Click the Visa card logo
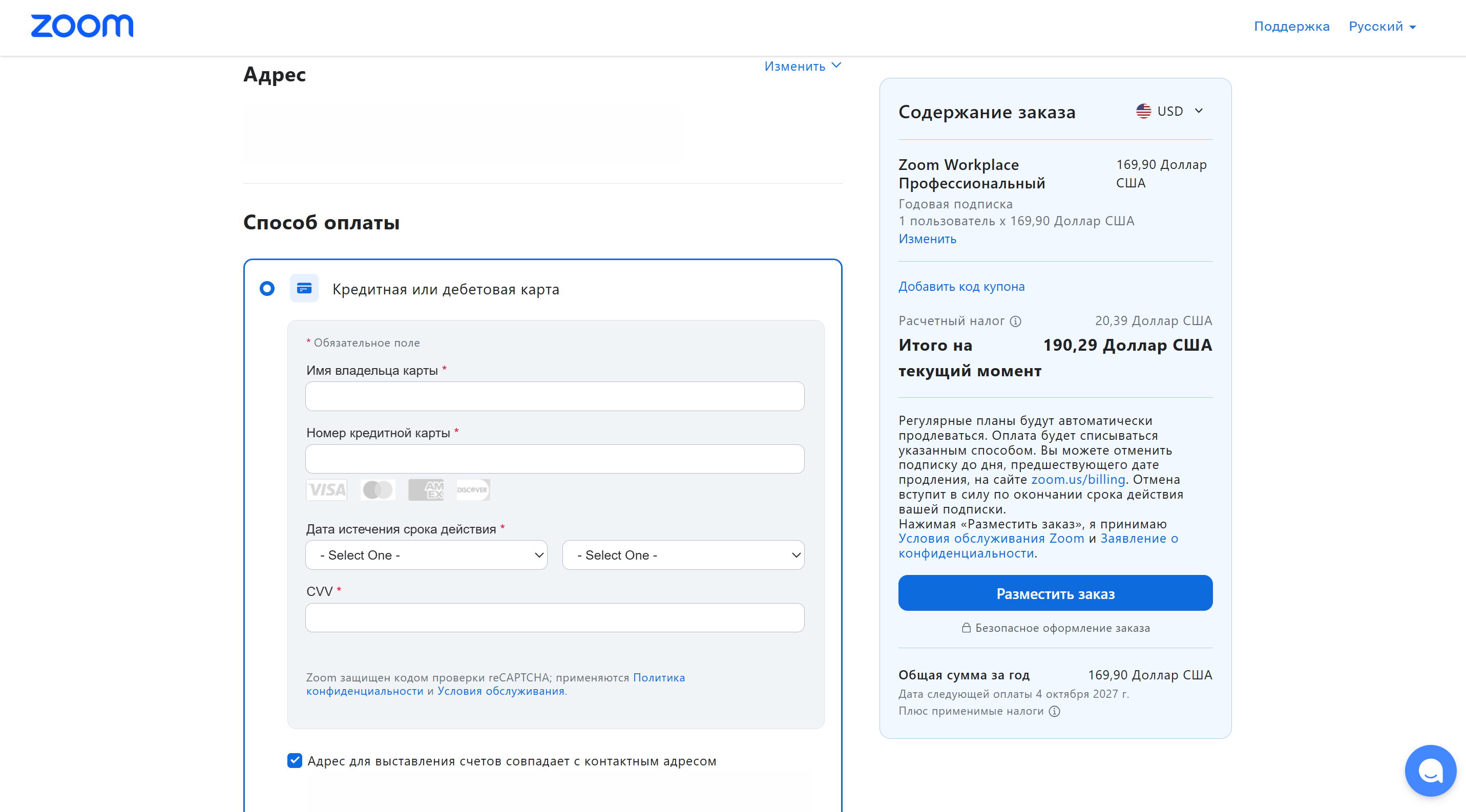The image size is (1466, 812). pyautogui.click(x=327, y=489)
